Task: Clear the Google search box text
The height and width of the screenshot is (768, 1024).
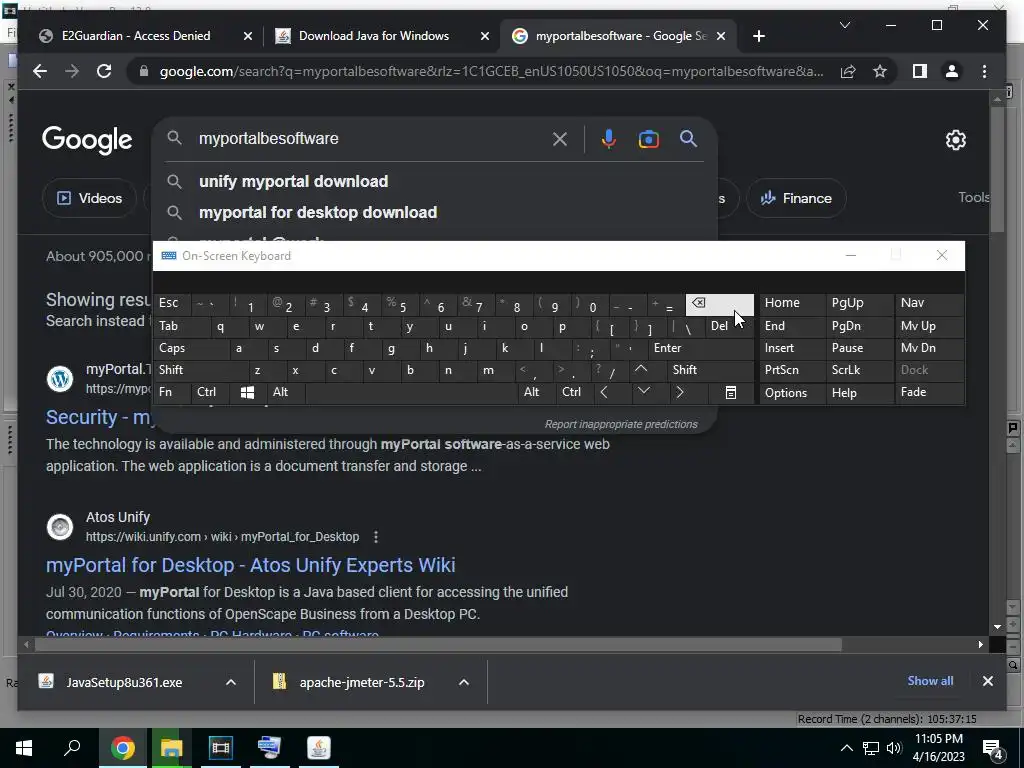Action: pos(560,138)
